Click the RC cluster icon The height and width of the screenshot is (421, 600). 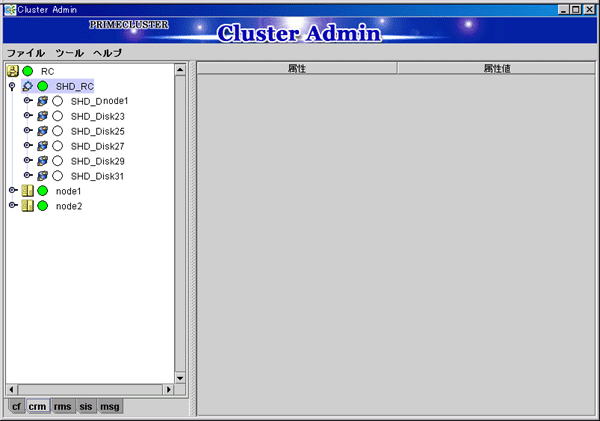pos(13,71)
